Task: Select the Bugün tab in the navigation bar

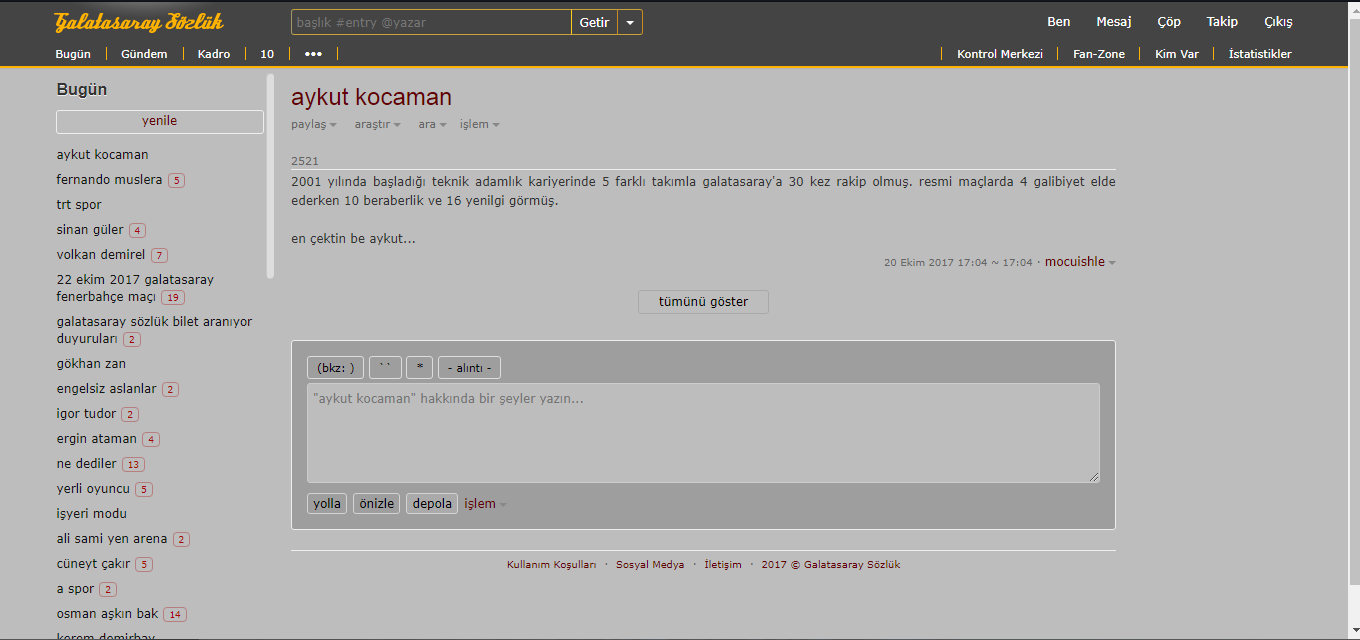Action: coord(74,54)
